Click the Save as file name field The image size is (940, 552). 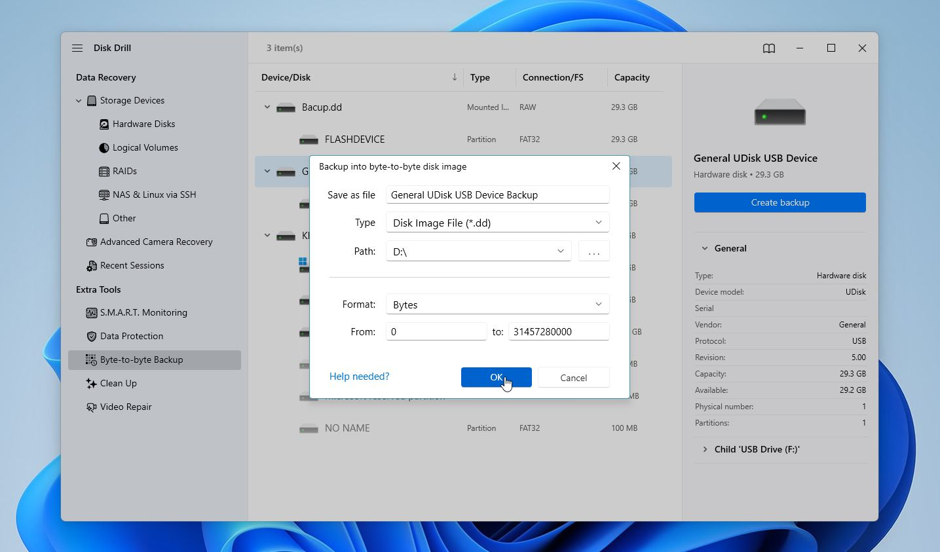[498, 195]
